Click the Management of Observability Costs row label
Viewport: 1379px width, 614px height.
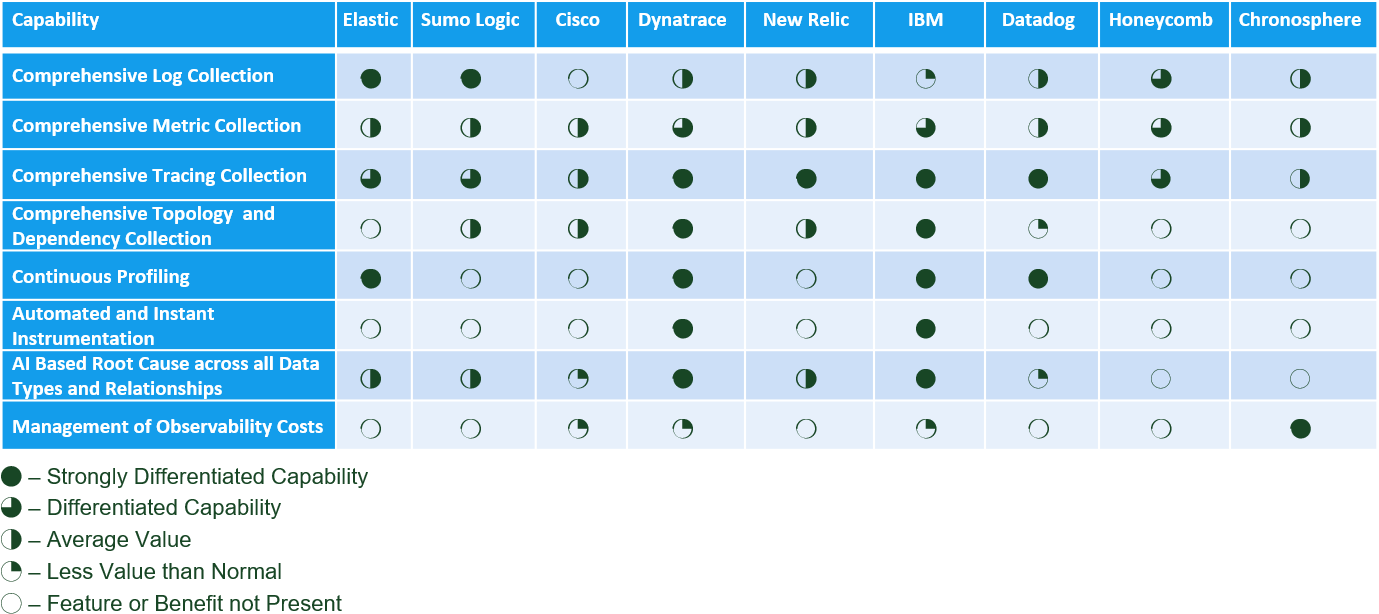pos(168,426)
